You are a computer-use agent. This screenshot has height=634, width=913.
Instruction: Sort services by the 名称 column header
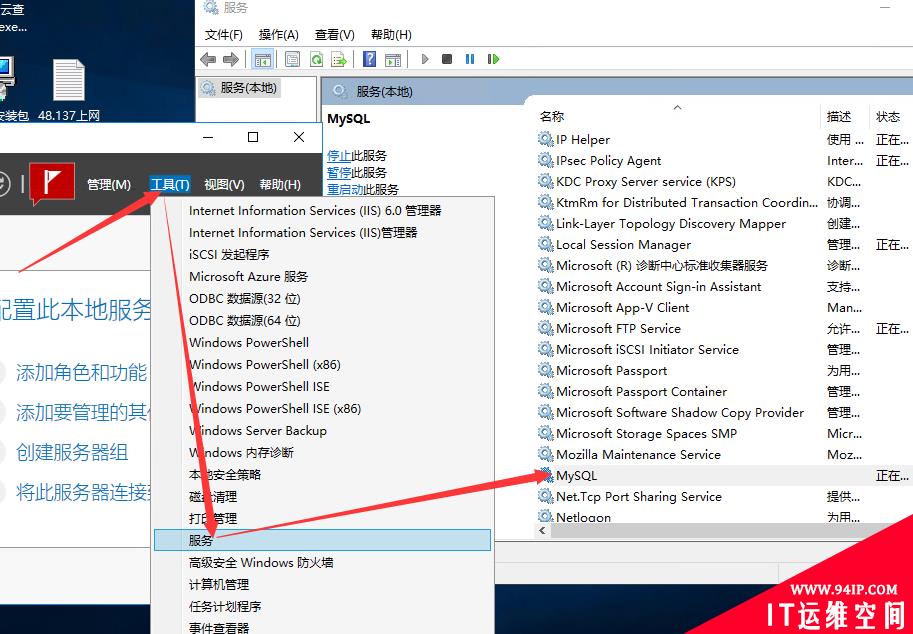point(678,116)
